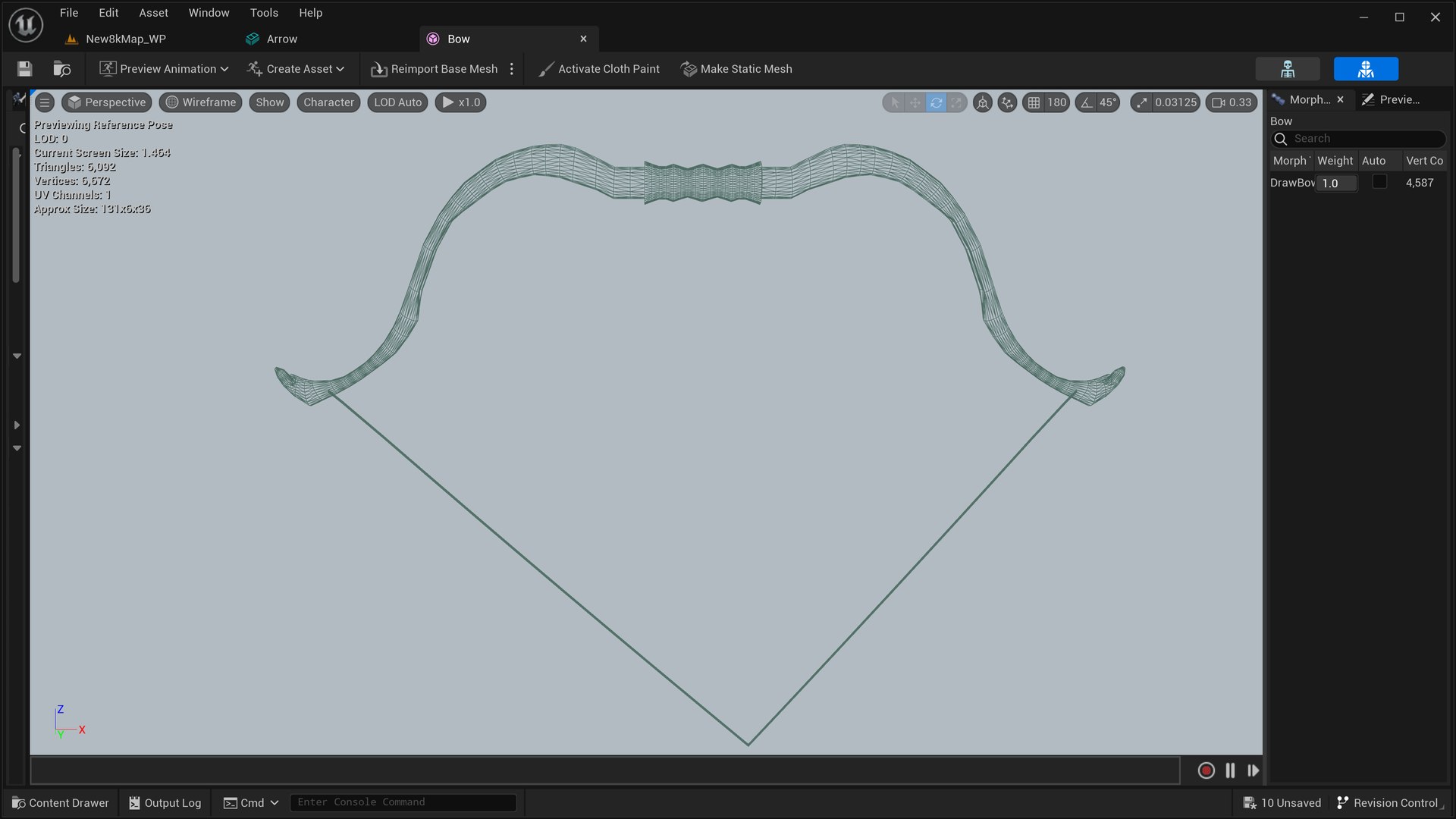Toggle scale snapping icon

coord(1142,102)
